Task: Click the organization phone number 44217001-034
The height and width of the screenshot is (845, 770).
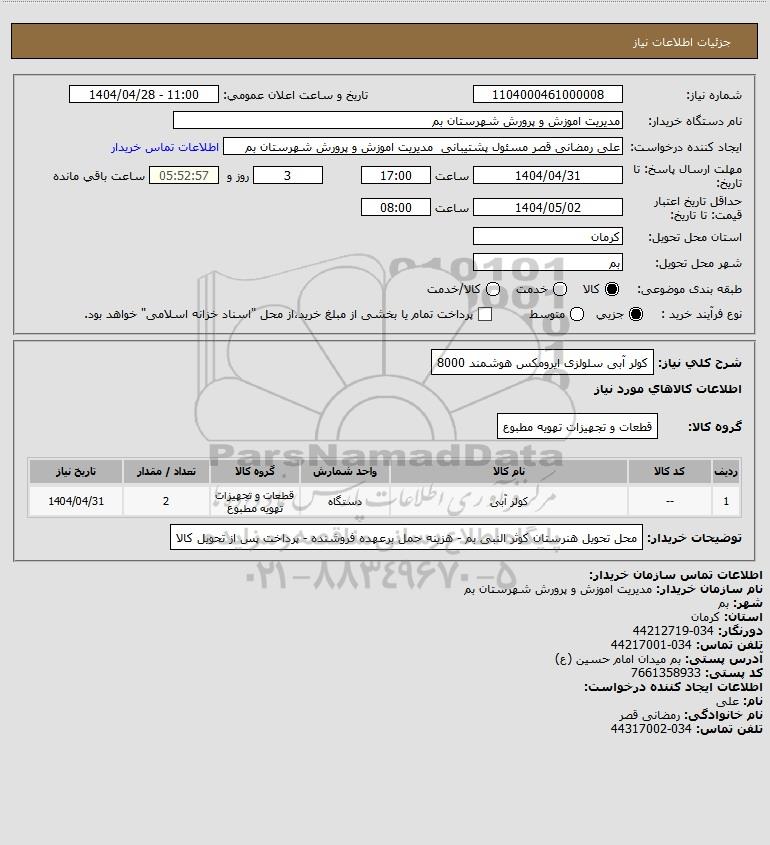Action: (651, 645)
